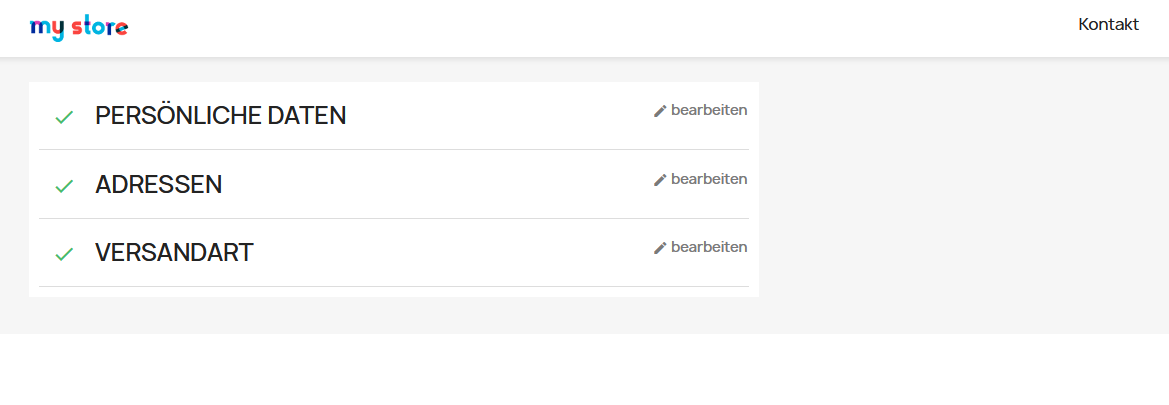Click the pencil icon for Persönliche Daten
Image resolution: width=1169 pixels, height=405 pixels.
click(660, 111)
